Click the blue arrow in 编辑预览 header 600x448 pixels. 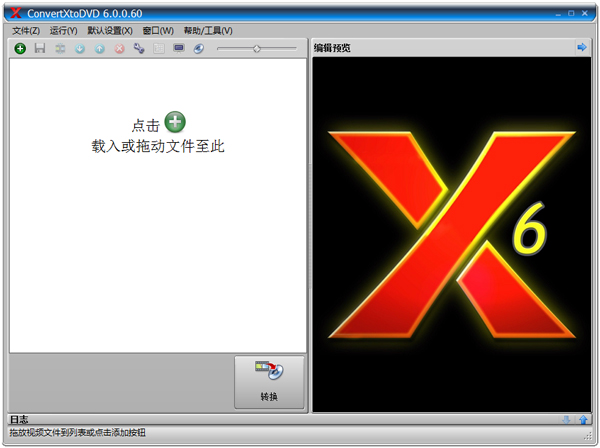582,47
